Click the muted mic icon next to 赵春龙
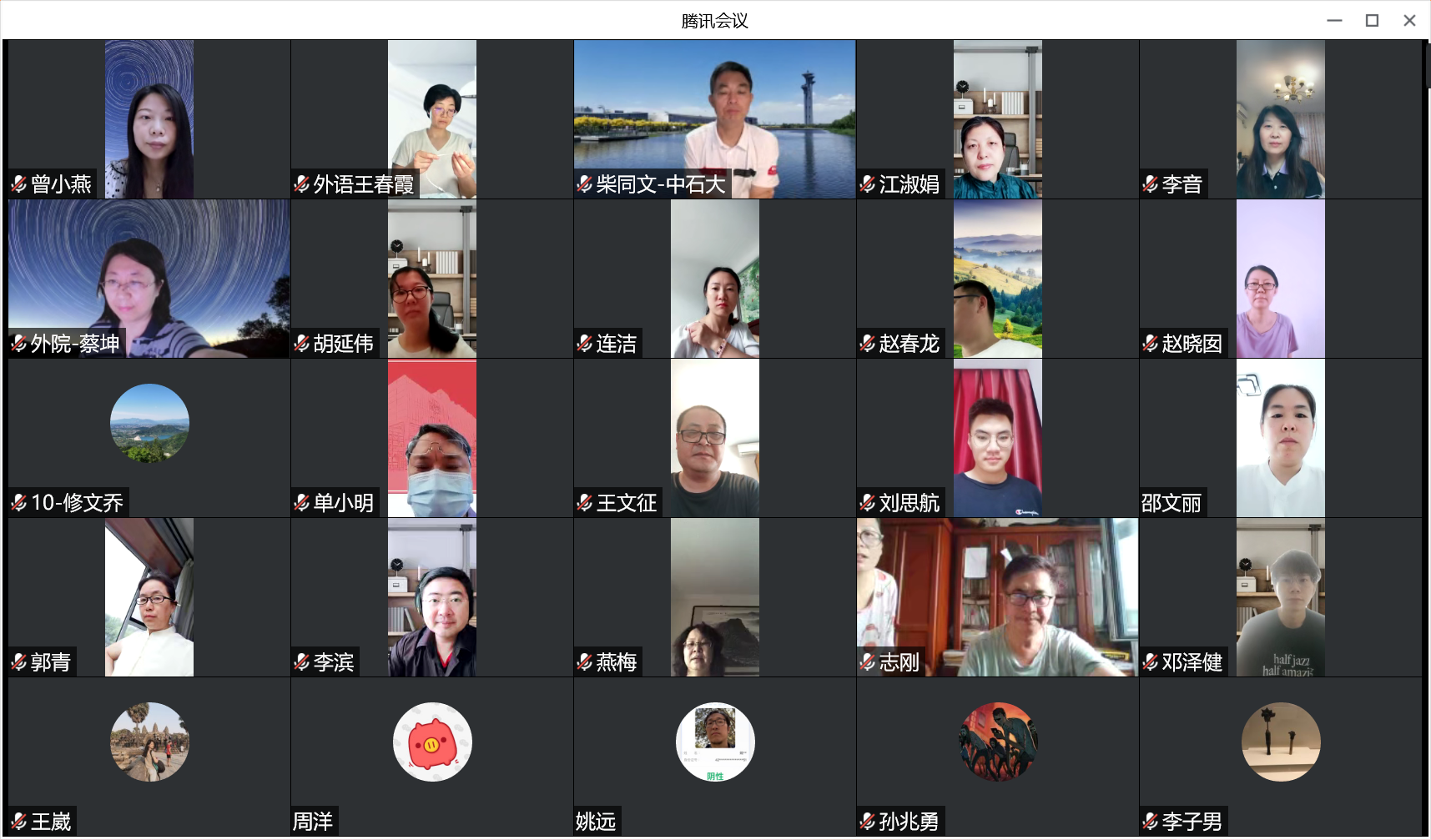 point(868,344)
